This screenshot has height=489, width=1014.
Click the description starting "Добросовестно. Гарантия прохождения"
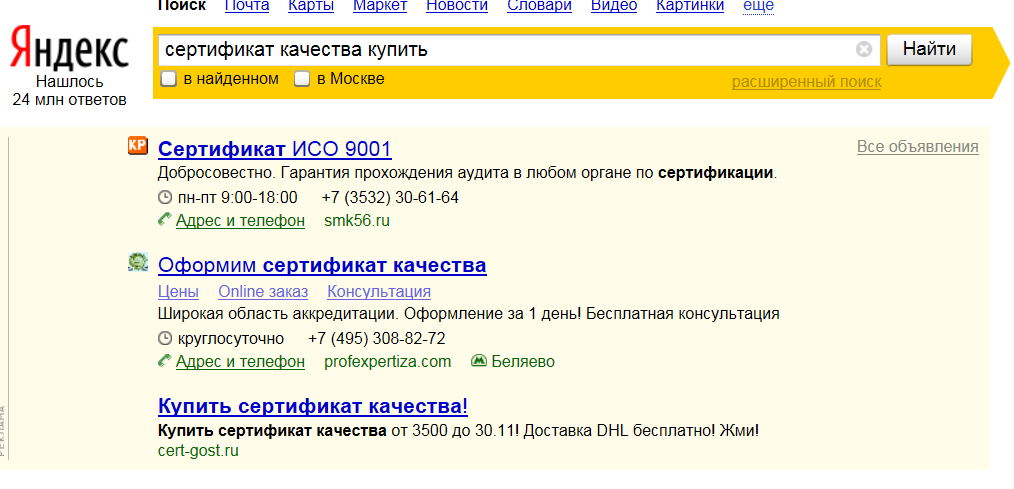coord(468,173)
